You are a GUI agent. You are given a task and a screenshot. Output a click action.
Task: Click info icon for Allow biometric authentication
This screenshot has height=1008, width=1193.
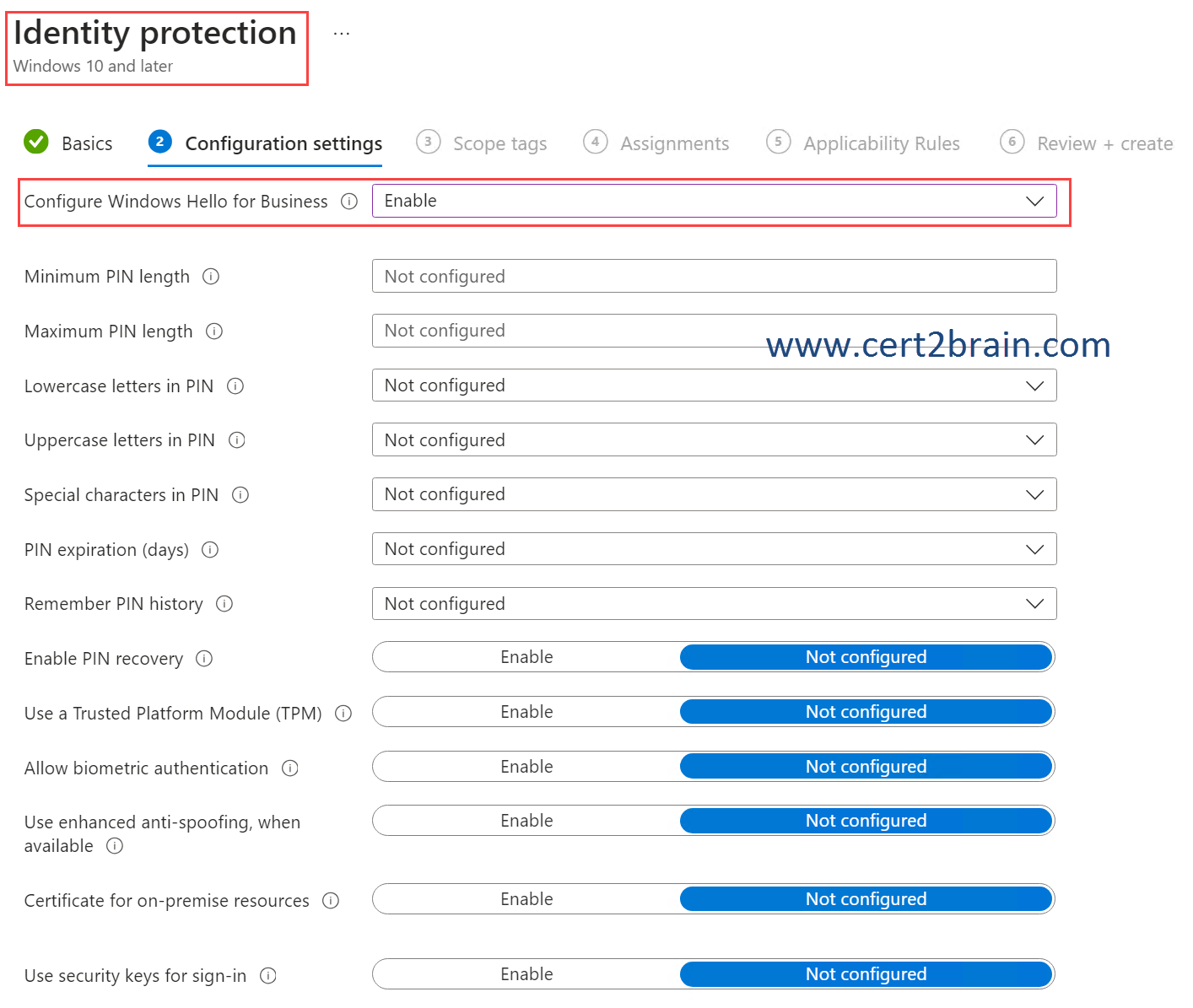click(x=290, y=768)
